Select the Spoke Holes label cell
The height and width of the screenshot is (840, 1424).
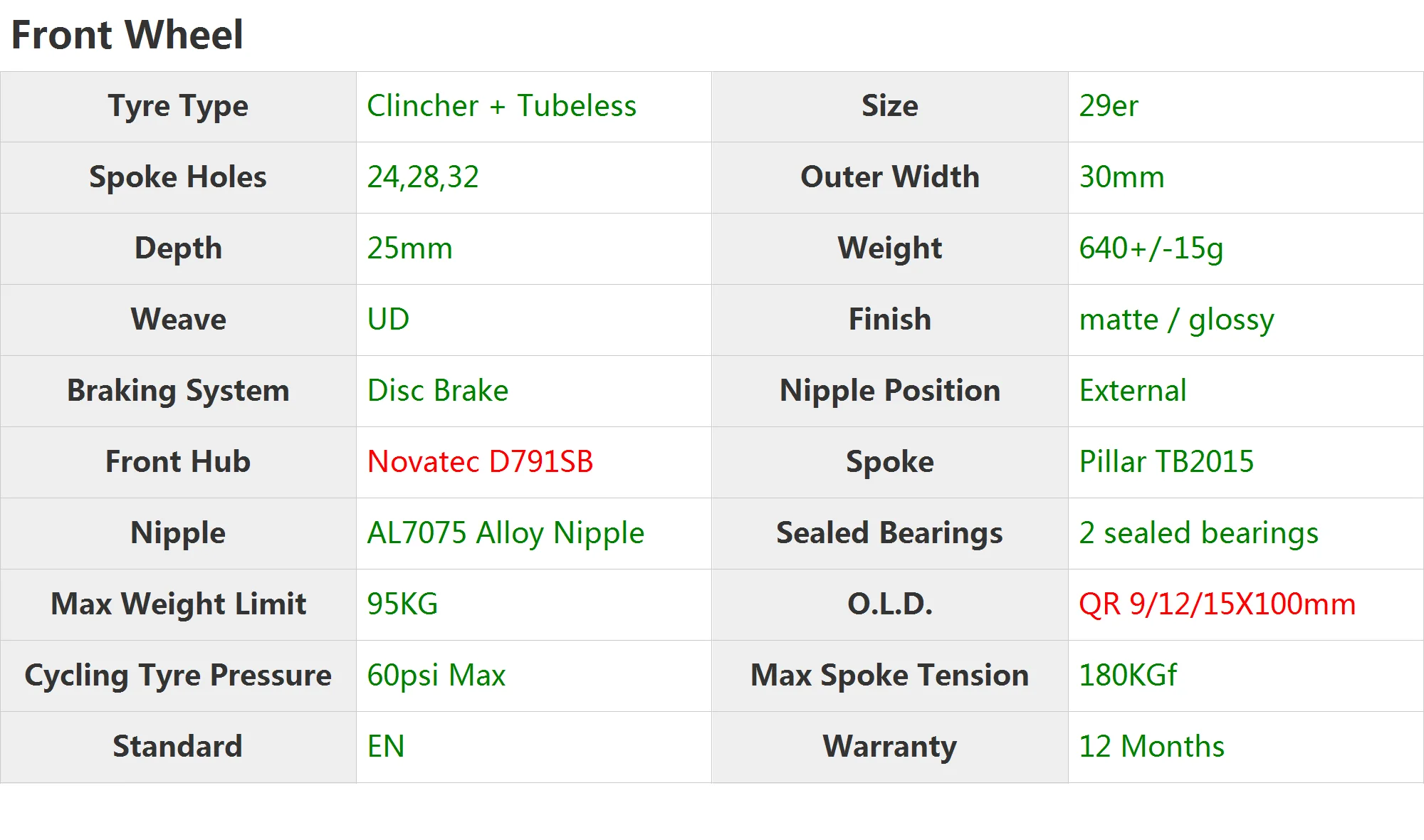click(178, 177)
